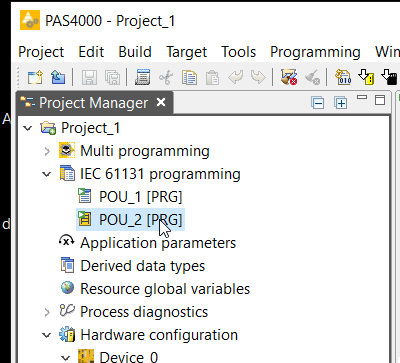Collapse the Device 0 node
The height and width of the screenshot is (363, 400).
click(x=66, y=358)
